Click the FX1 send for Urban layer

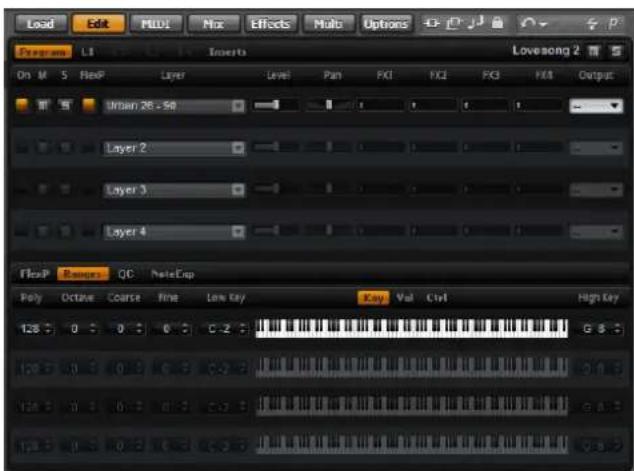[x=380, y=106]
